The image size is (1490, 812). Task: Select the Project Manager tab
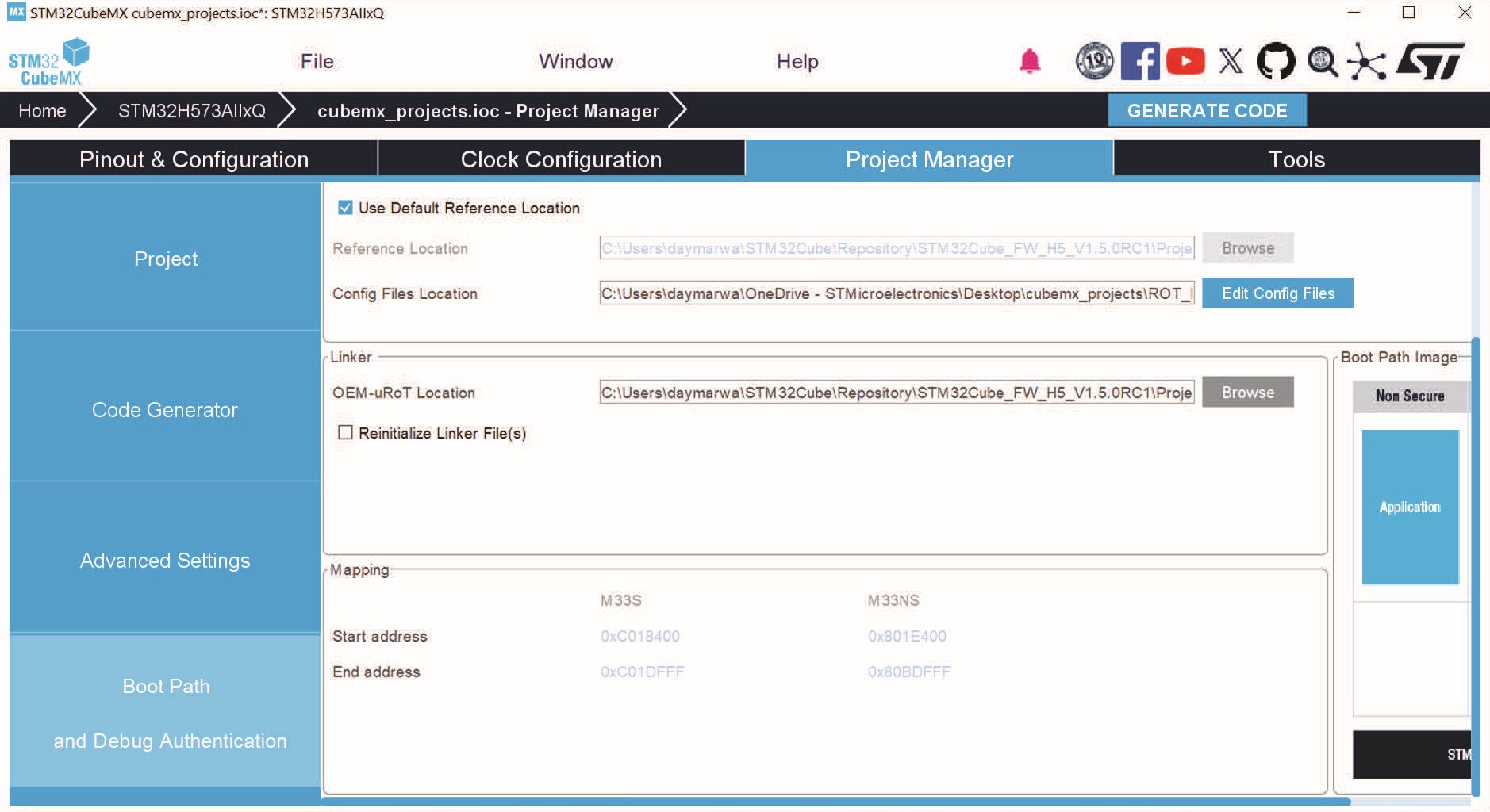(929, 159)
